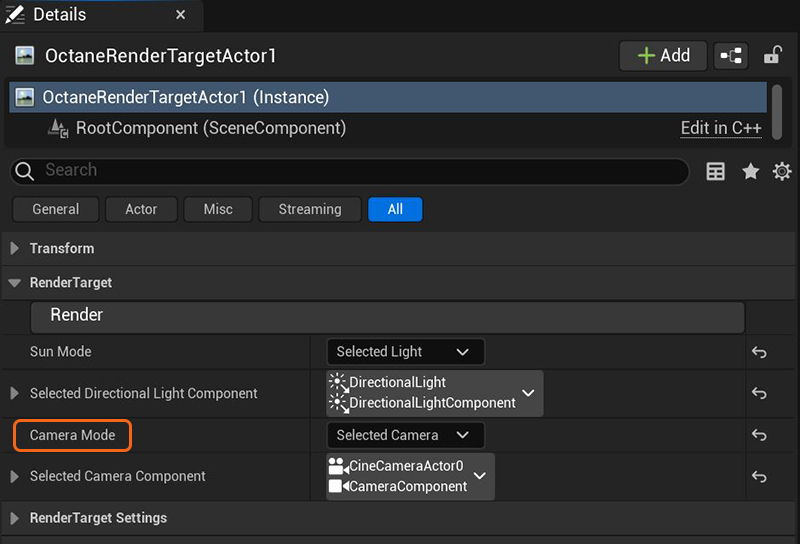This screenshot has width=800, height=544.
Task: Click the CineCameraActor0 camera icon
Action: tap(338, 465)
